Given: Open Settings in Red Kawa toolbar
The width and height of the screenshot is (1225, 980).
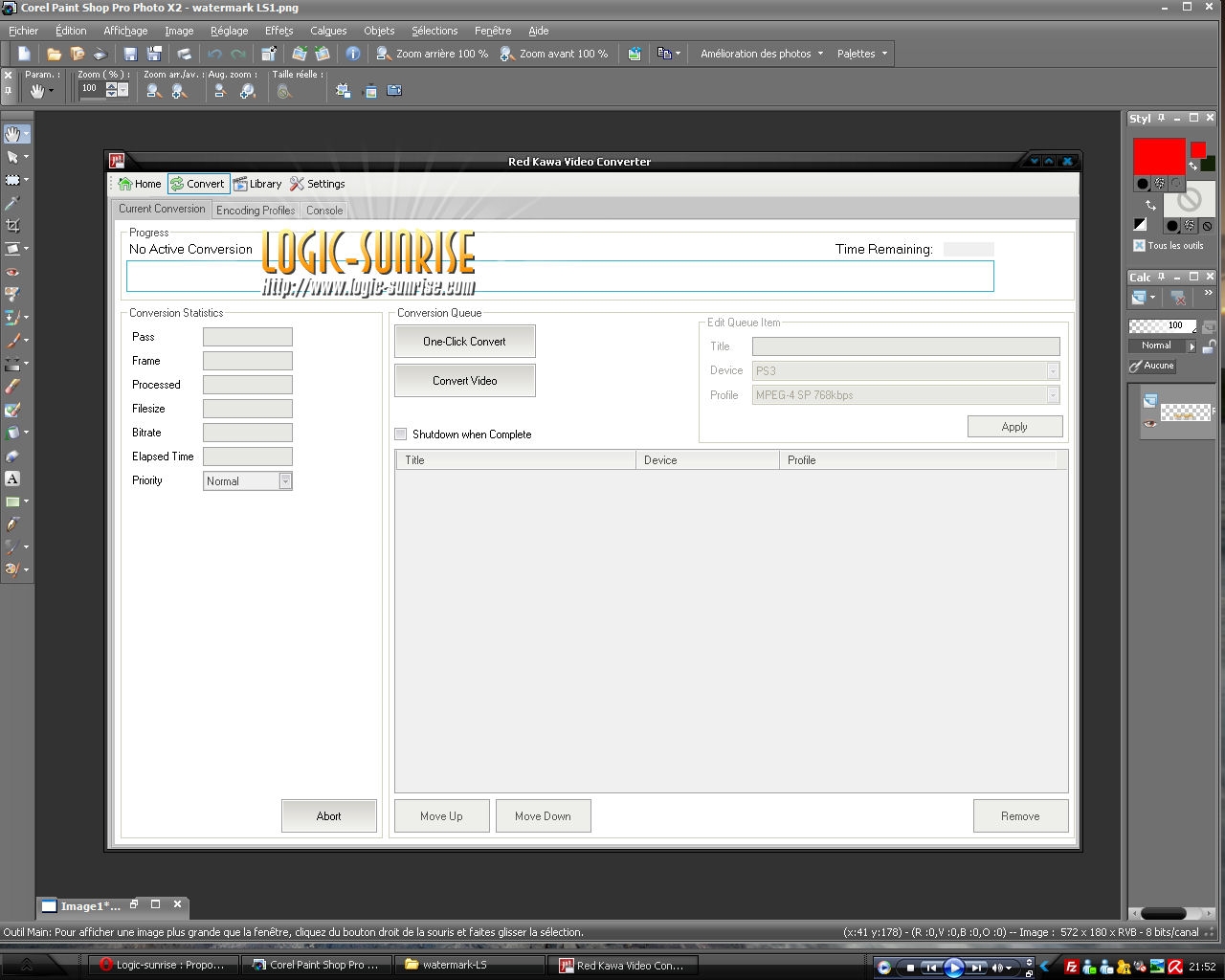Looking at the screenshot, I should (318, 184).
